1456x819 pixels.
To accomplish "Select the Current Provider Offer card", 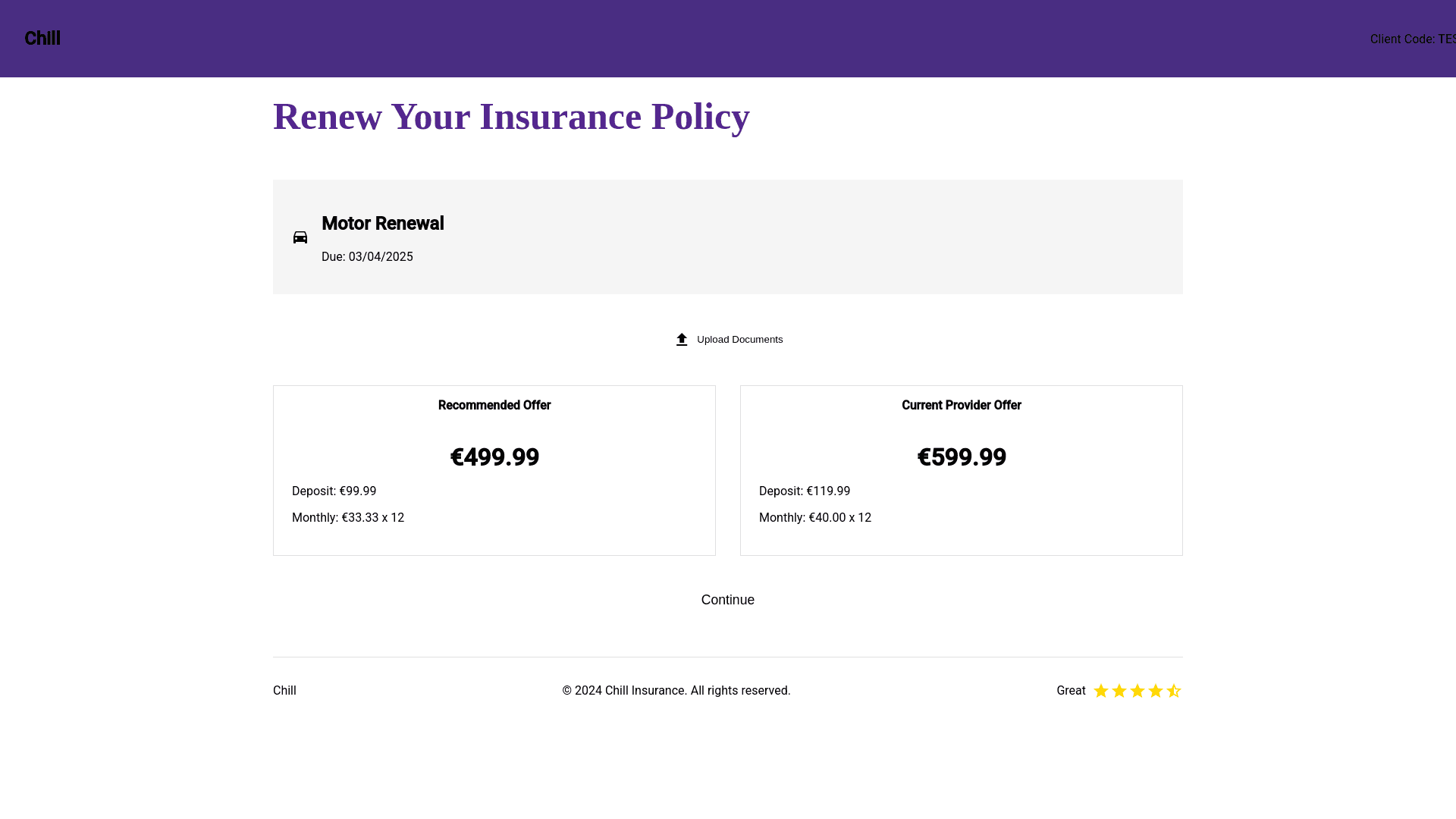I will click(x=962, y=470).
